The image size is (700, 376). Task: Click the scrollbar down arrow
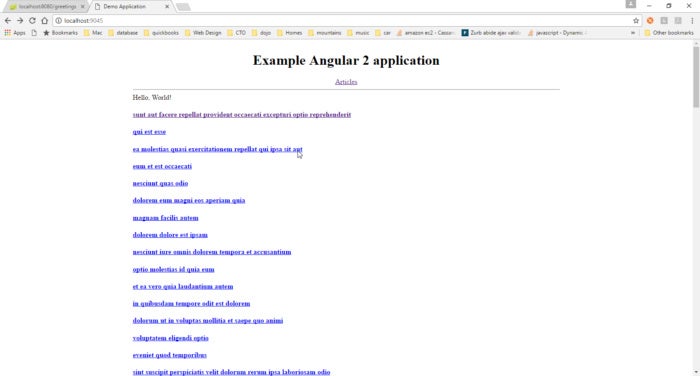[696, 372]
